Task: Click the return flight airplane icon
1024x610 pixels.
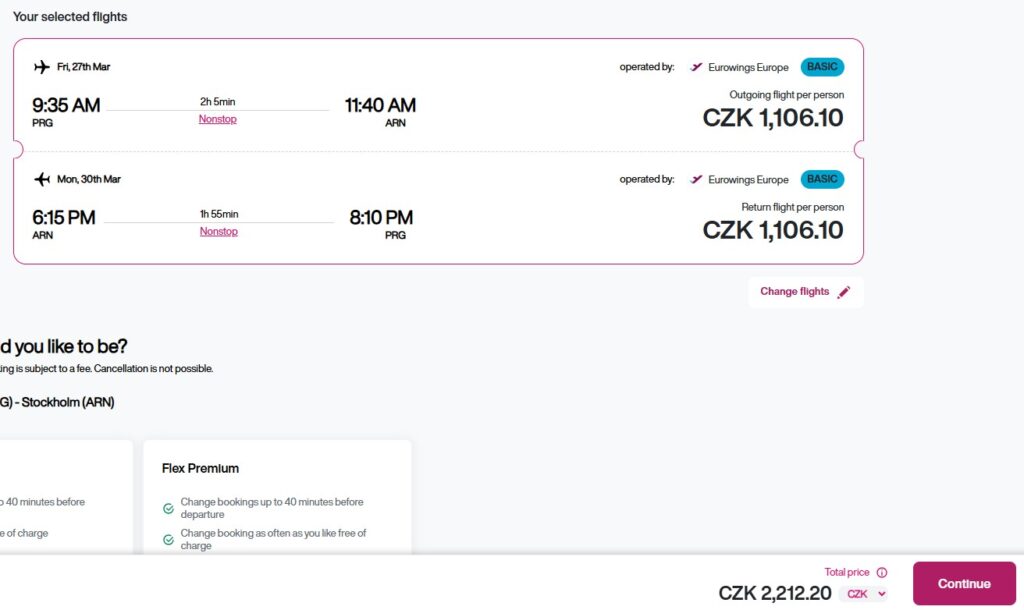Action: pyautogui.click(x=42, y=179)
